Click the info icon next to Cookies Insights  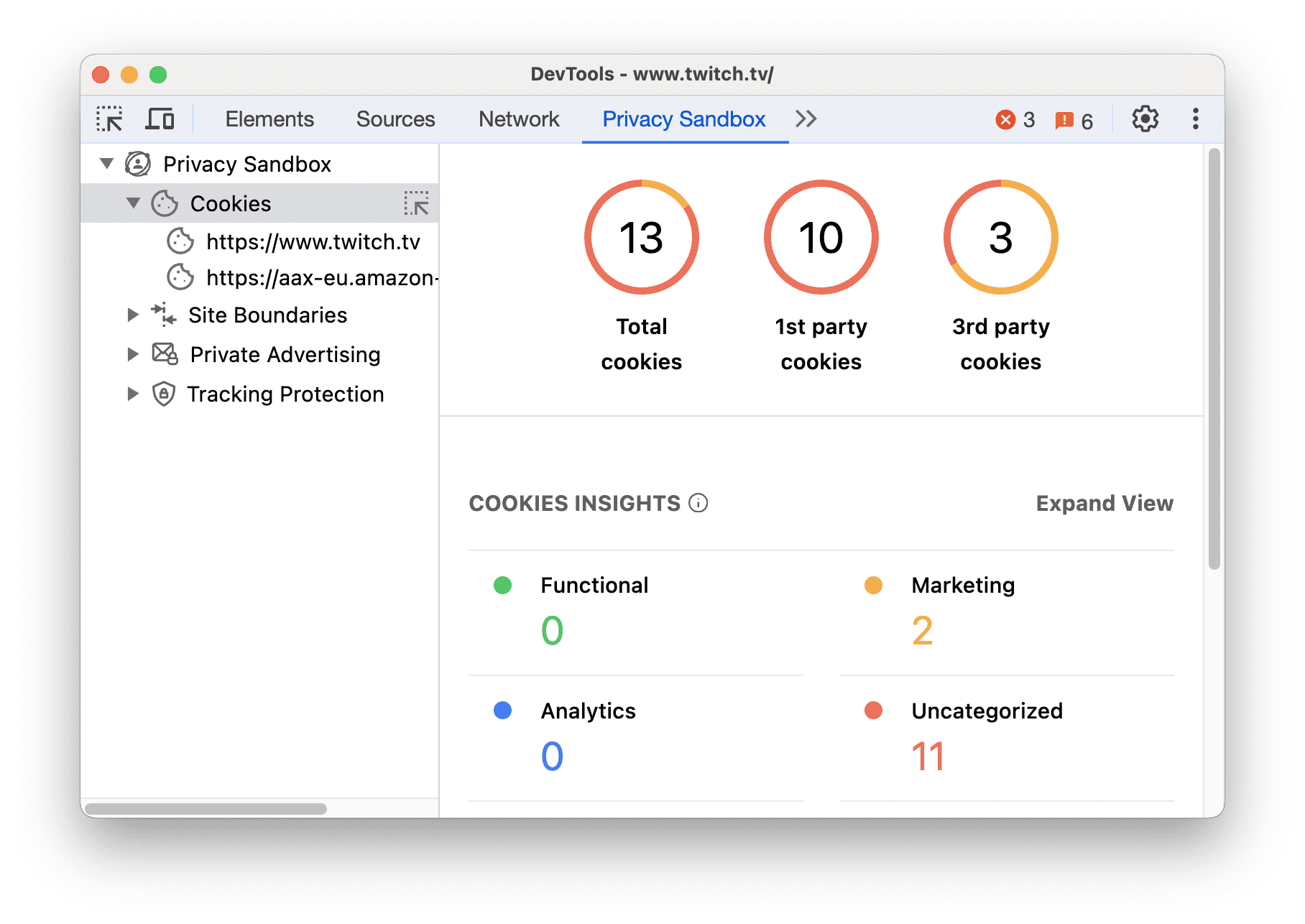pyautogui.click(x=697, y=504)
